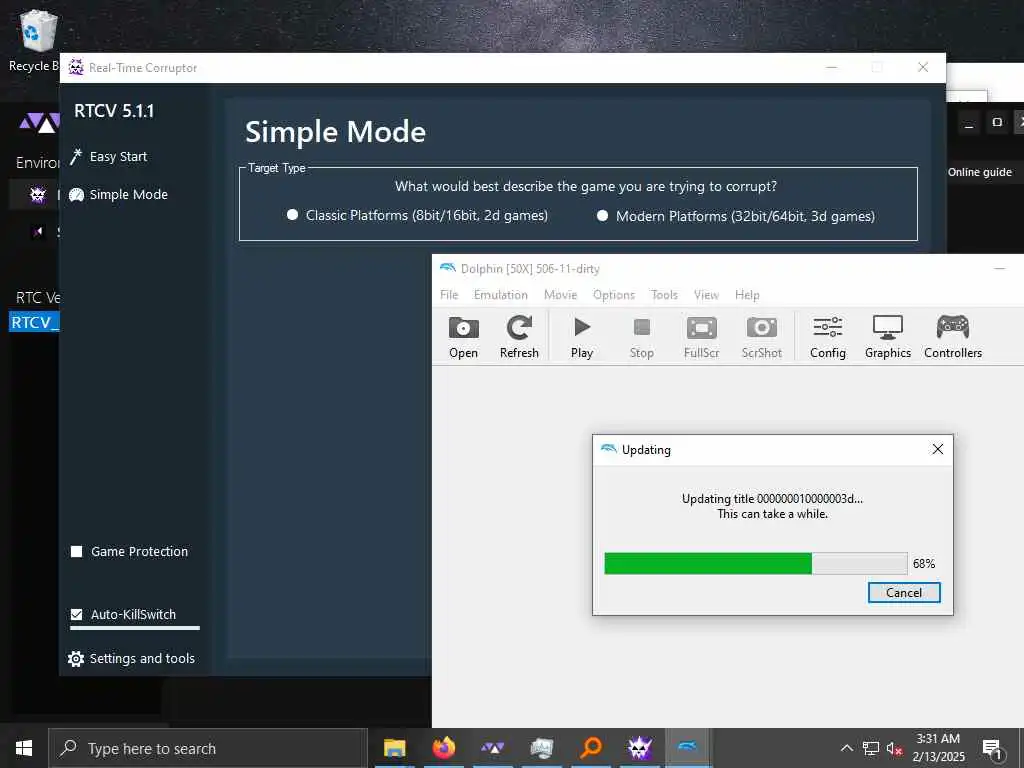Click the Open toolbar icon in Dolphin
The image size is (1024, 768).
[463, 336]
